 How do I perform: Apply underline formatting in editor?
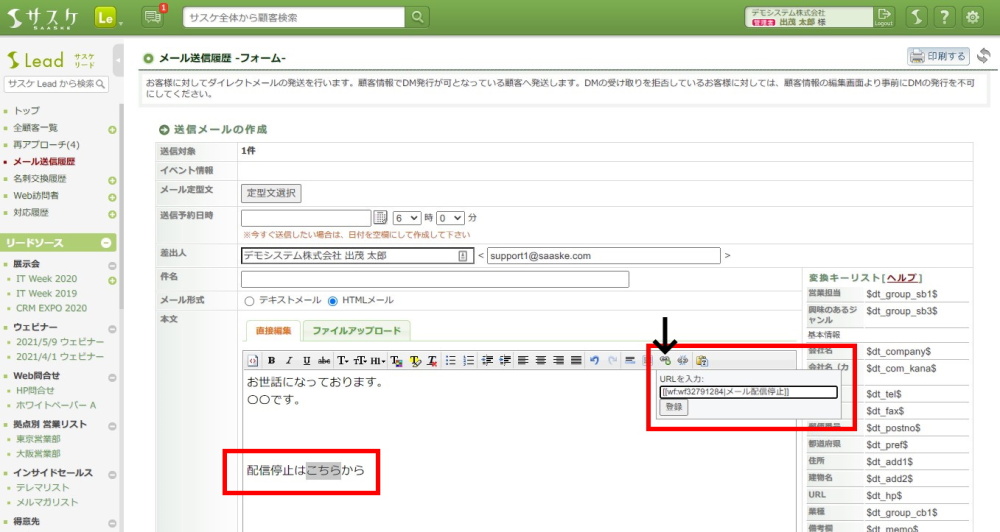(x=307, y=360)
